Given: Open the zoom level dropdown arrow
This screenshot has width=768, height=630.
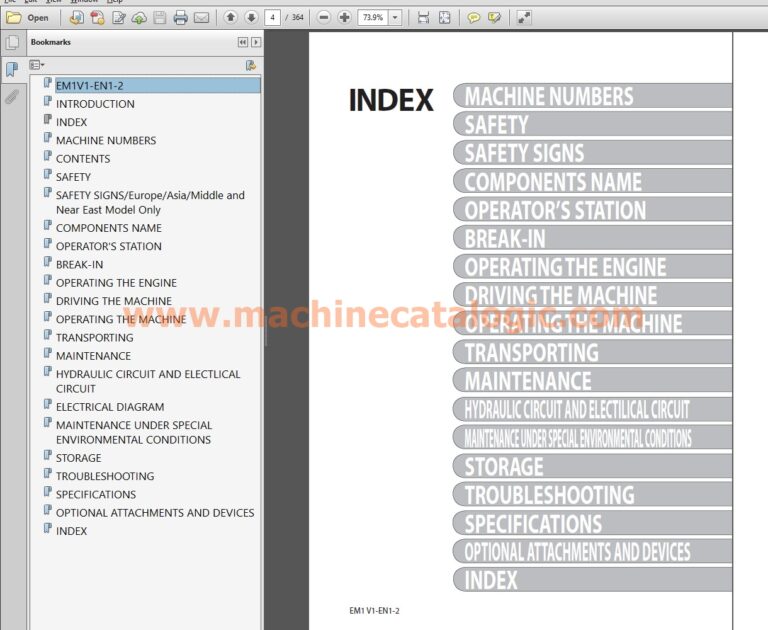Looking at the screenshot, I should point(395,18).
